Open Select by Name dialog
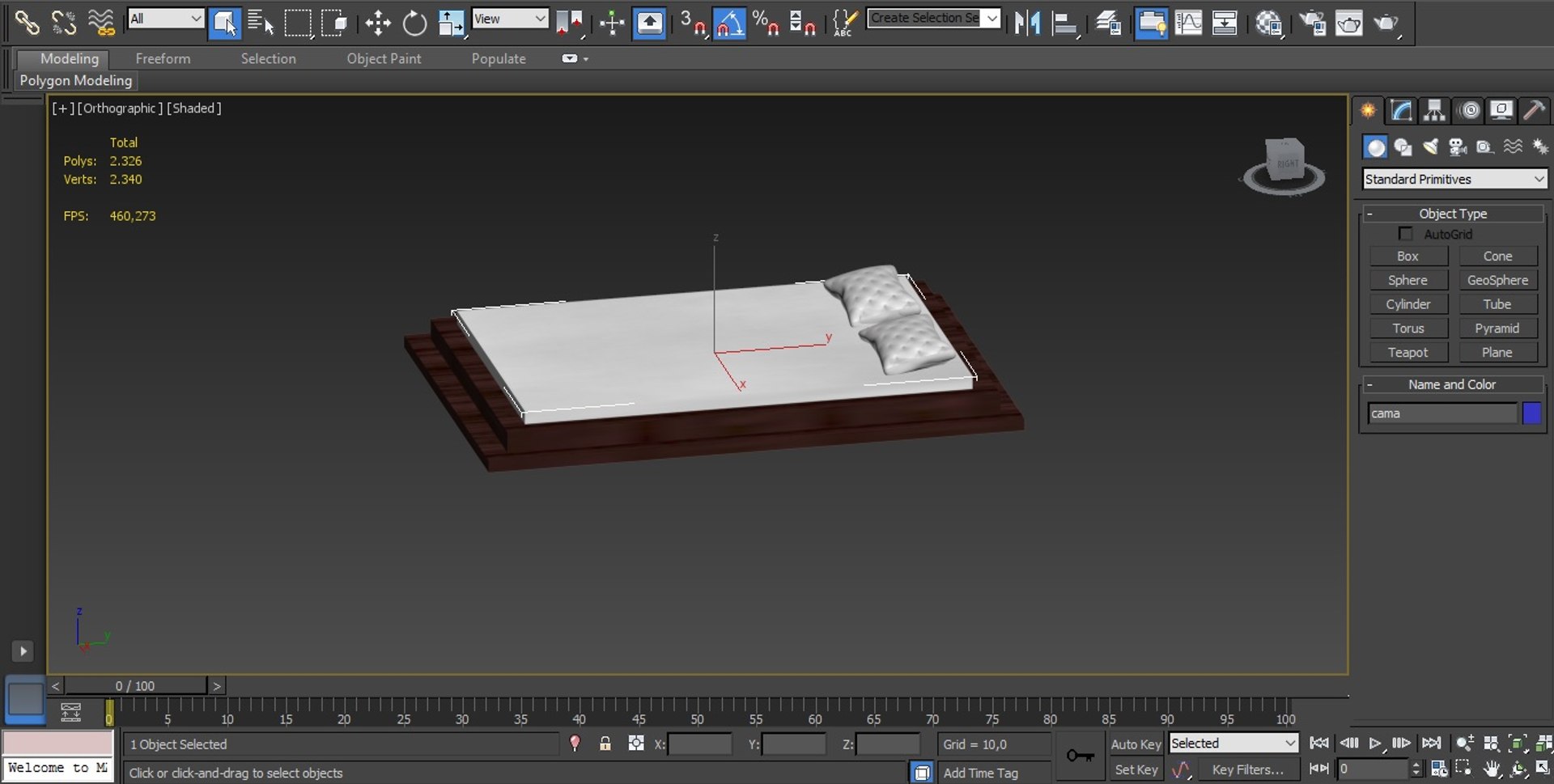This screenshot has height=784, width=1554. 261,23
